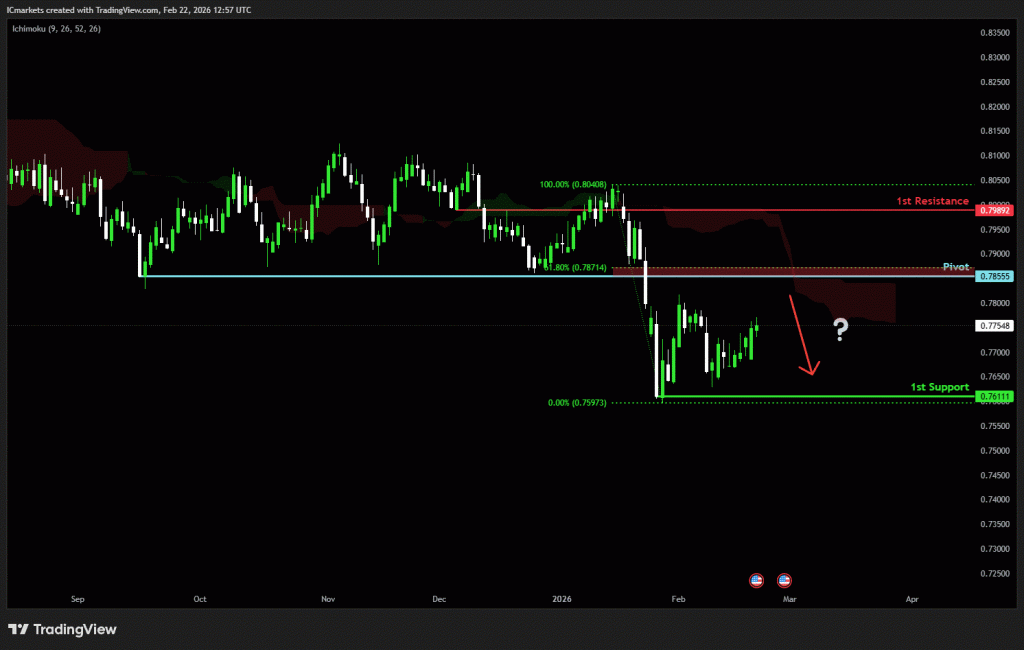Click the blue 0.78555 pivot price label
This screenshot has width=1024, height=650.
pyautogui.click(x=995, y=276)
